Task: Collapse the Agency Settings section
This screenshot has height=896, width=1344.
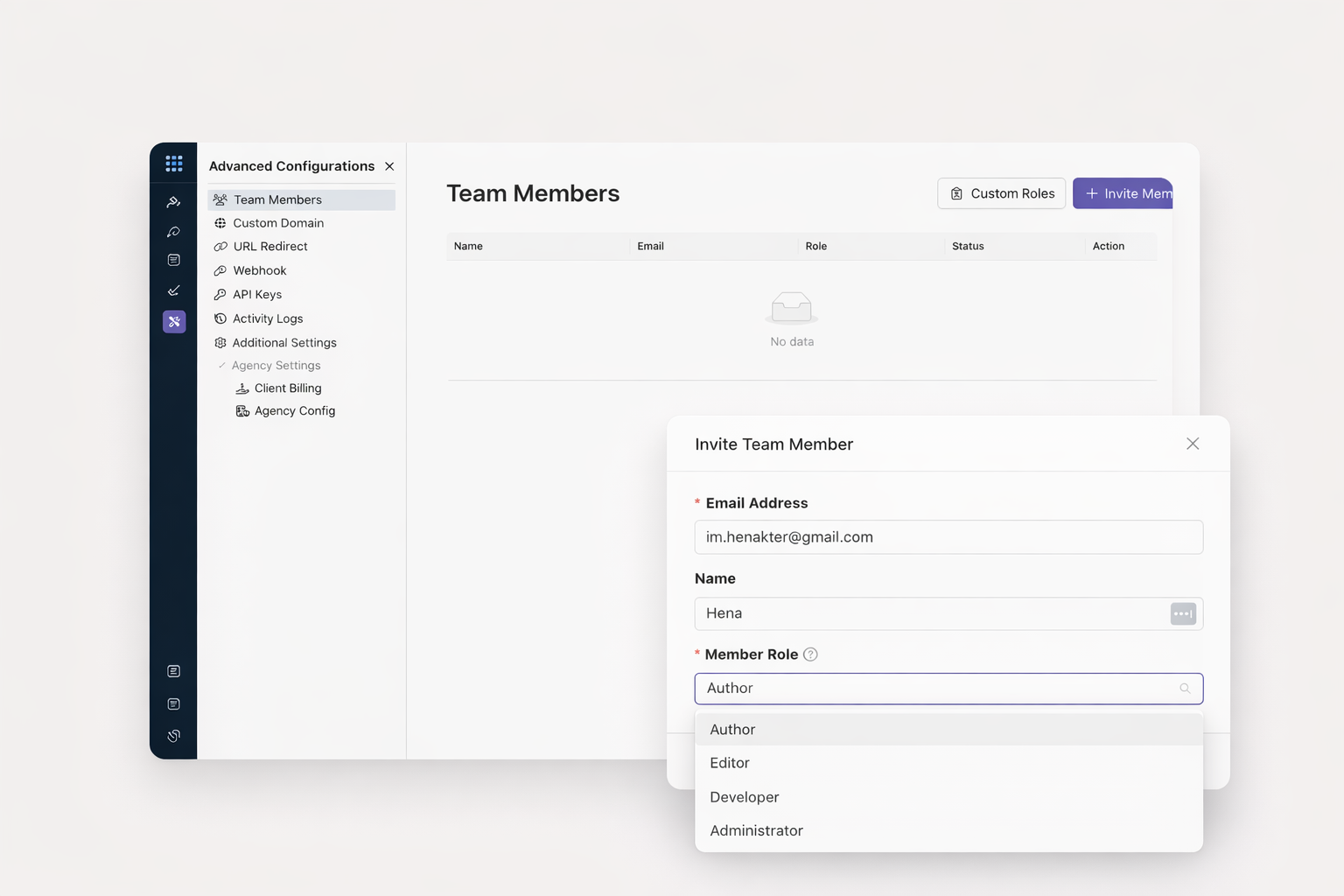Action: click(222, 366)
